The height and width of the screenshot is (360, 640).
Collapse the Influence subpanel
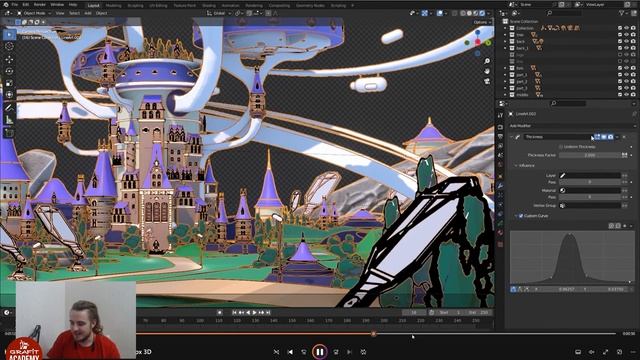click(x=516, y=165)
